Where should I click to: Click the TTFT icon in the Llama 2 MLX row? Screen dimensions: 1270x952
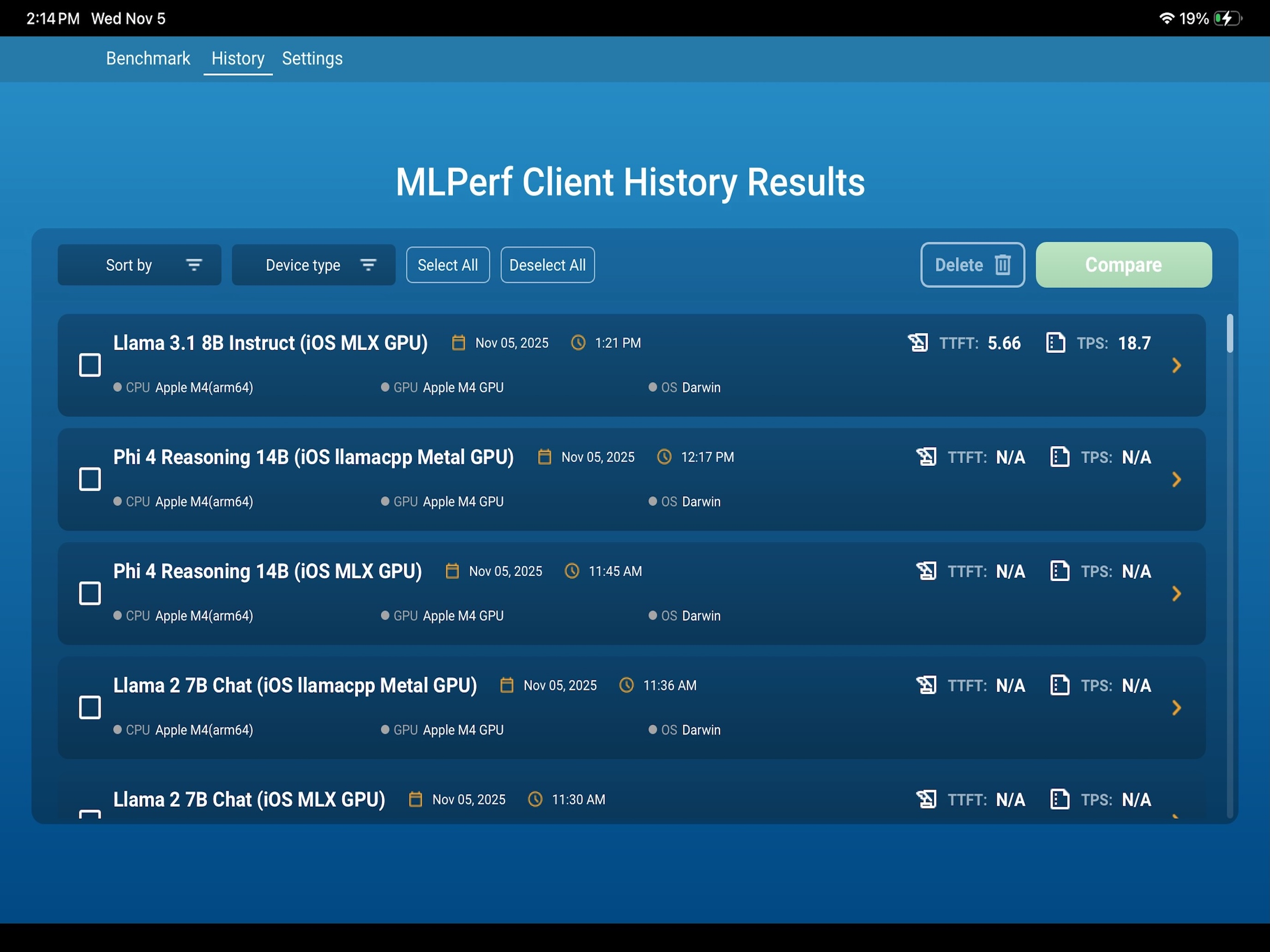click(927, 799)
